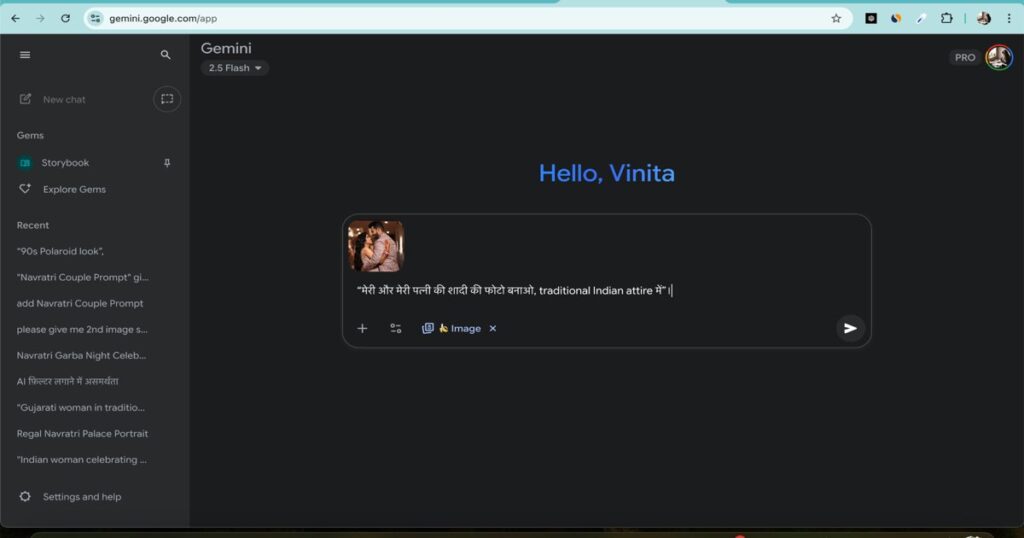Open Explore Gems
The image size is (1024, 538).
(74, 189)
